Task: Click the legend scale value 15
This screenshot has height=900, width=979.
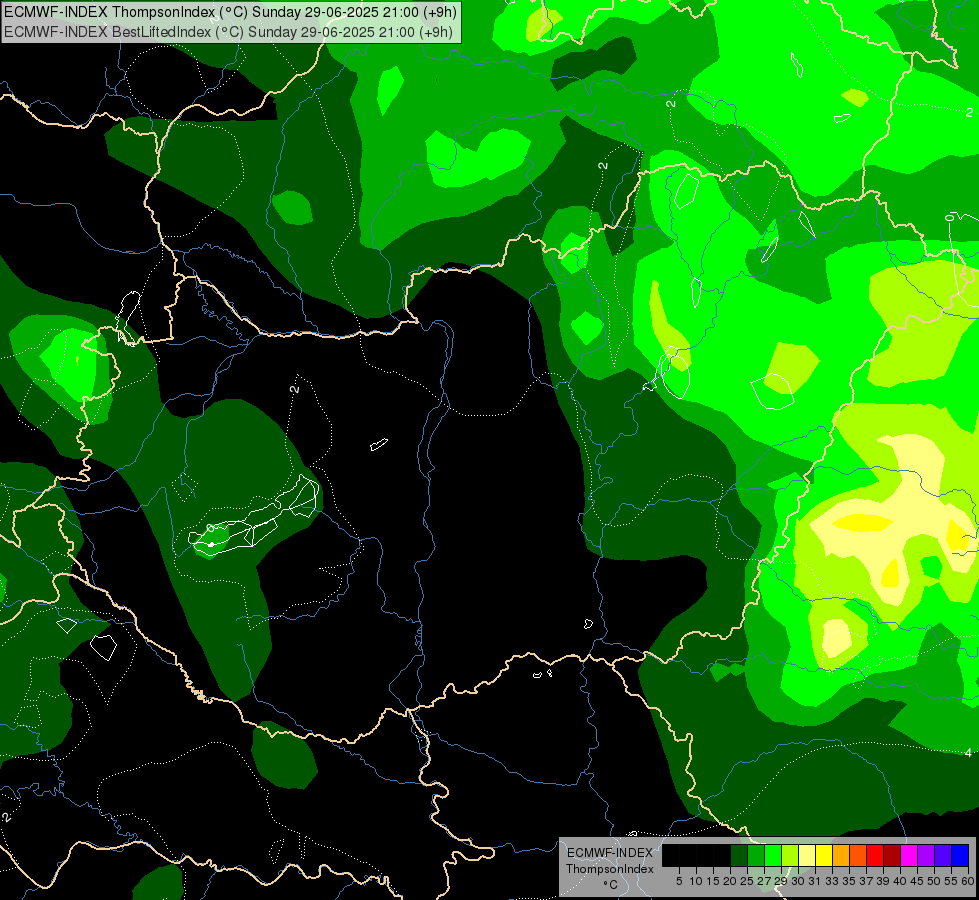Action: pyautogui.click(x=713, y=881)
